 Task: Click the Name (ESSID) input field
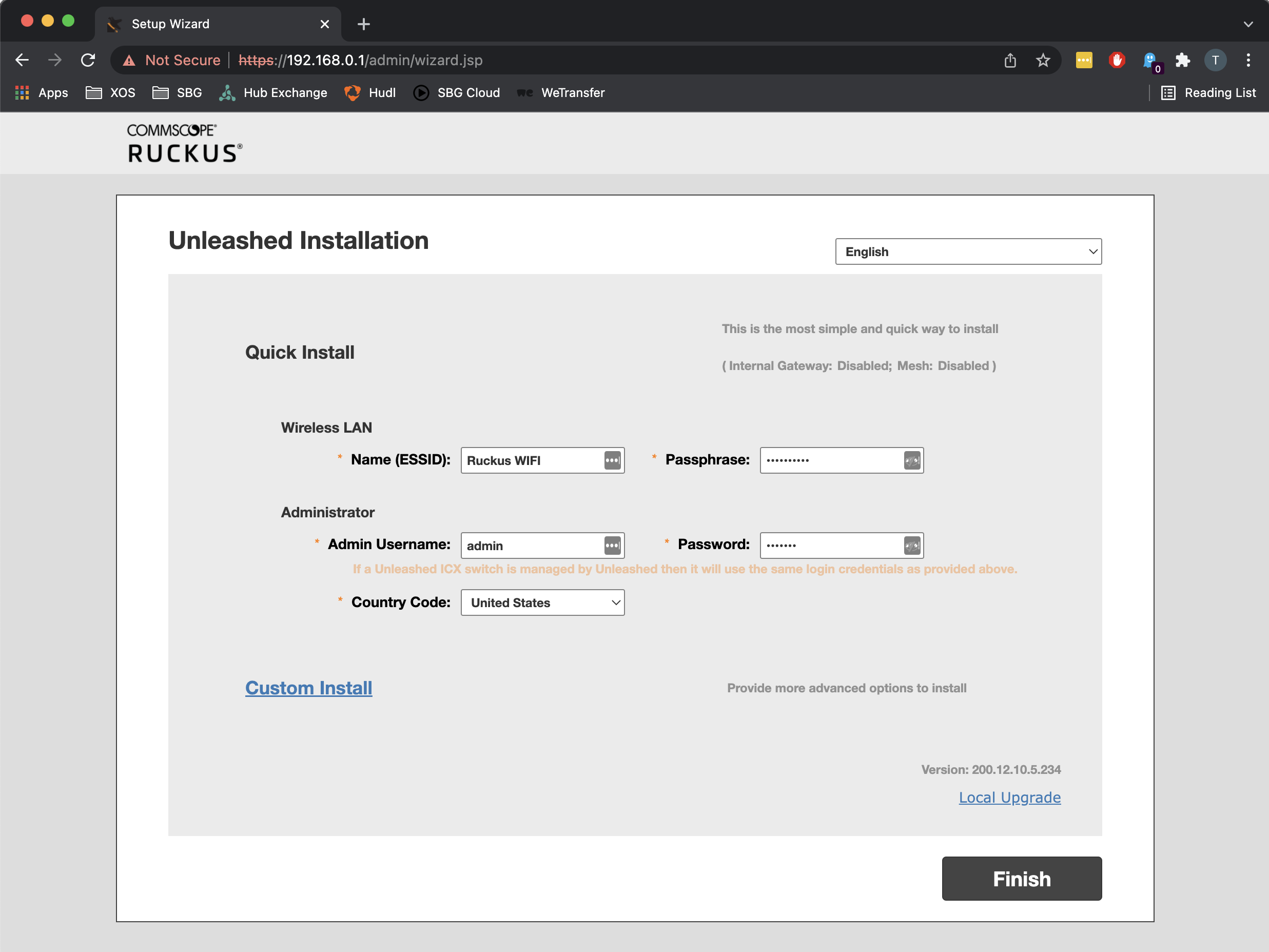(x=542, y=460)
